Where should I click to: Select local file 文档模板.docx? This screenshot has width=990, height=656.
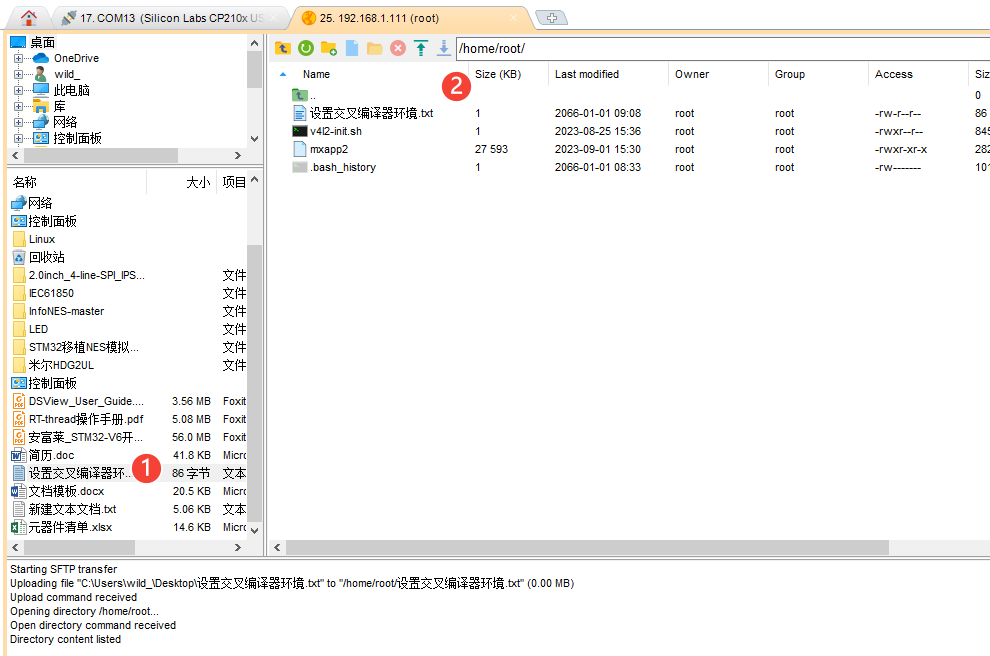click(66, 491)
